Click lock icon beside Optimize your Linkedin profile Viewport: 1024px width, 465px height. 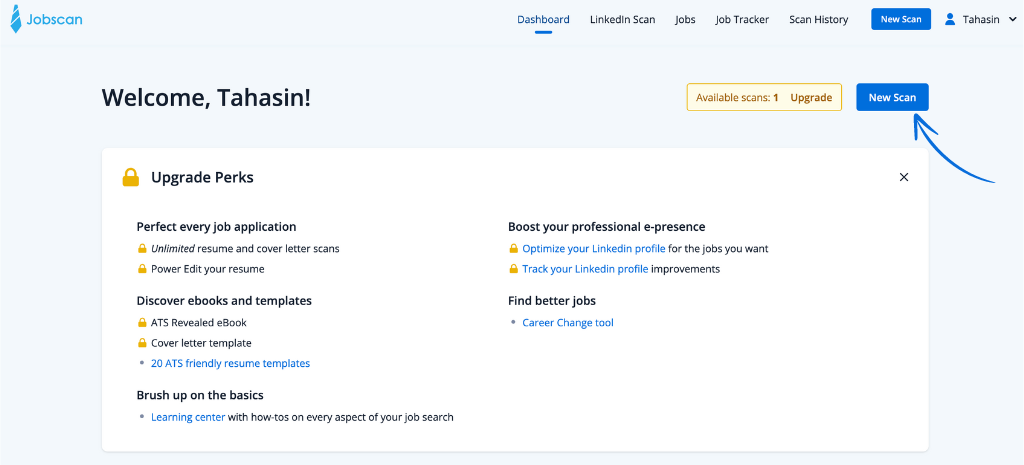pyautogui.click(x=513, y=249)
